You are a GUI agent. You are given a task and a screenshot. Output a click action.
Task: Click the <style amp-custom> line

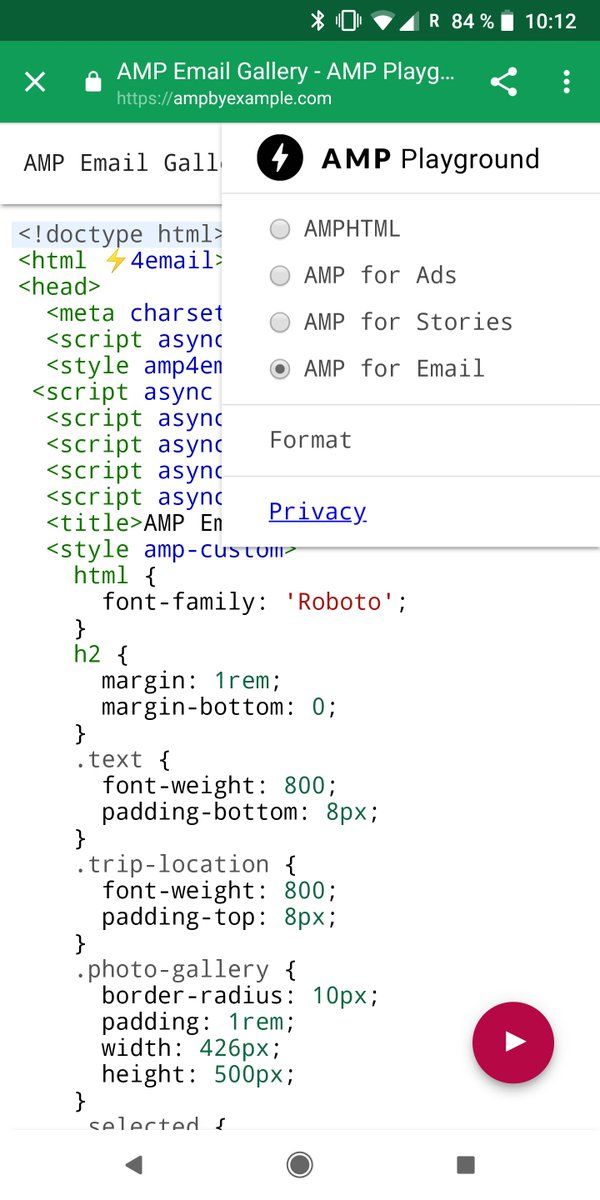[172, 549]
